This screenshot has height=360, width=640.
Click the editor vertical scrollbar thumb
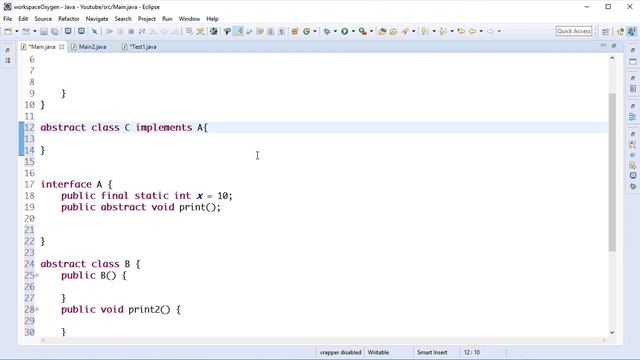(612, 172)
